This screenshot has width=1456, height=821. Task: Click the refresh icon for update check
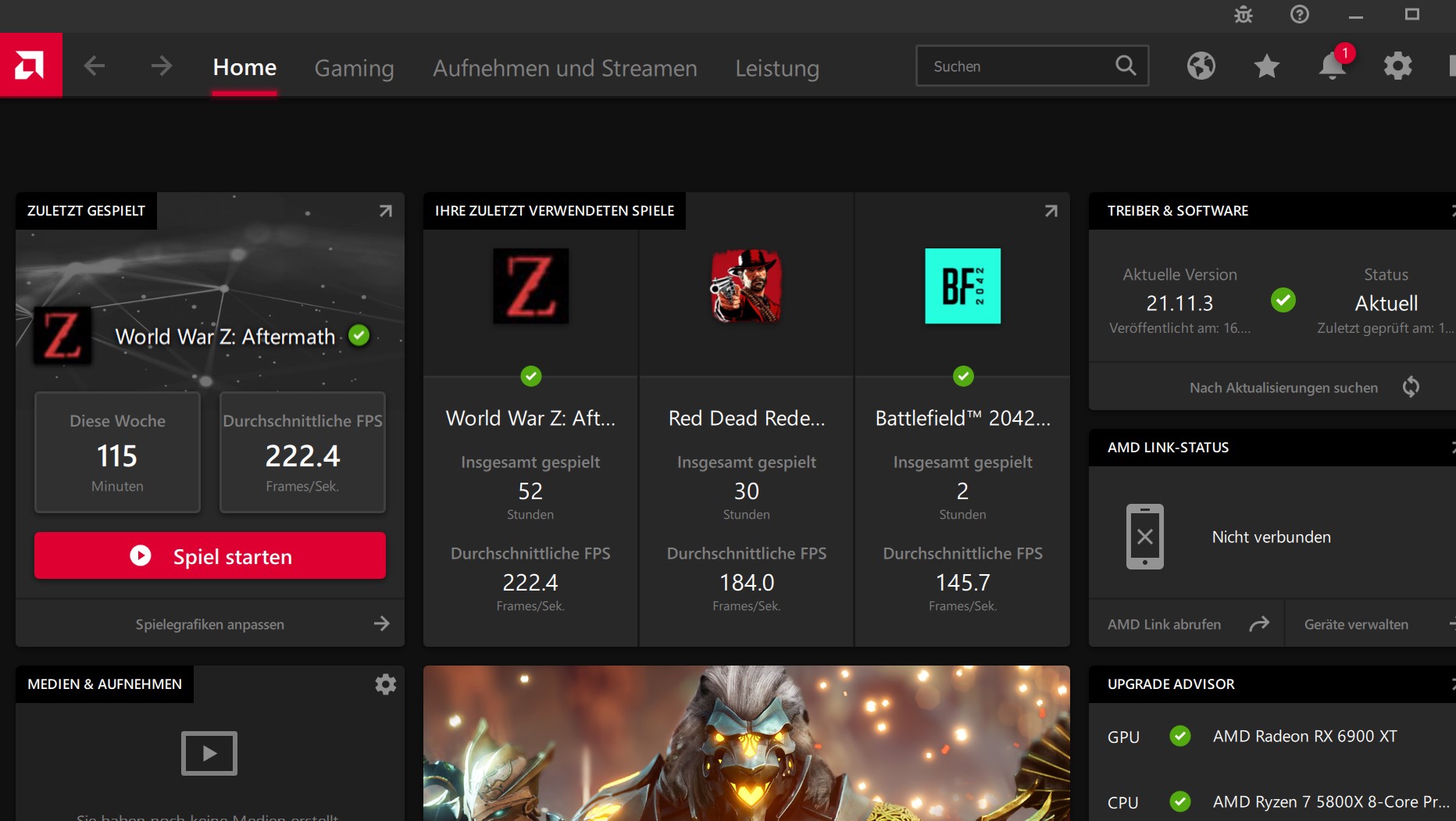click(1411, 387)
